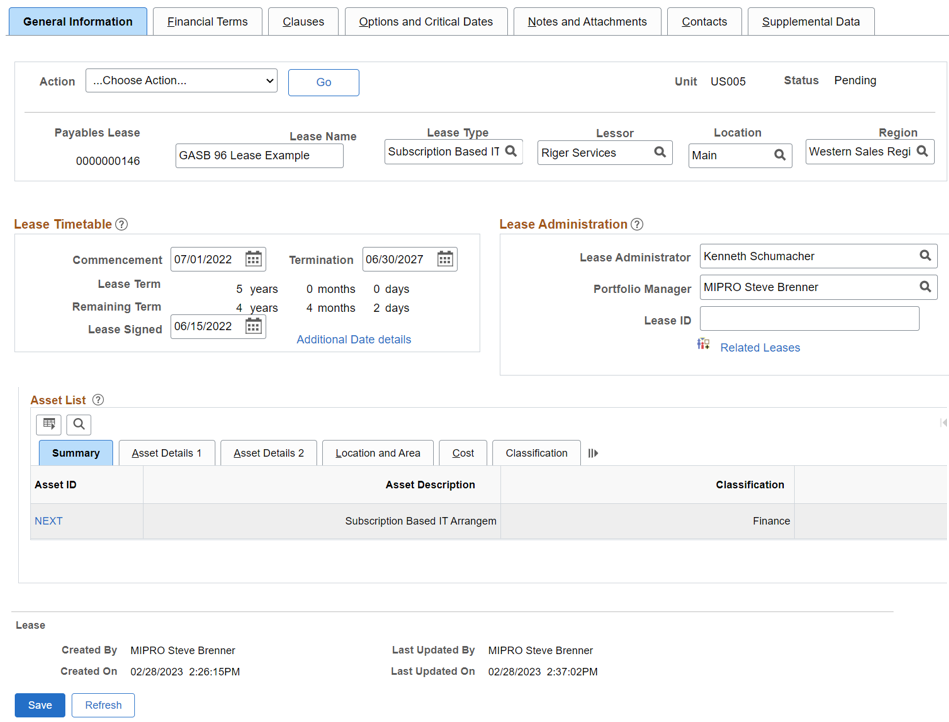Show help for Lease Timetable
The width and height of the screenshot is (949, 722).
[121, 225]
